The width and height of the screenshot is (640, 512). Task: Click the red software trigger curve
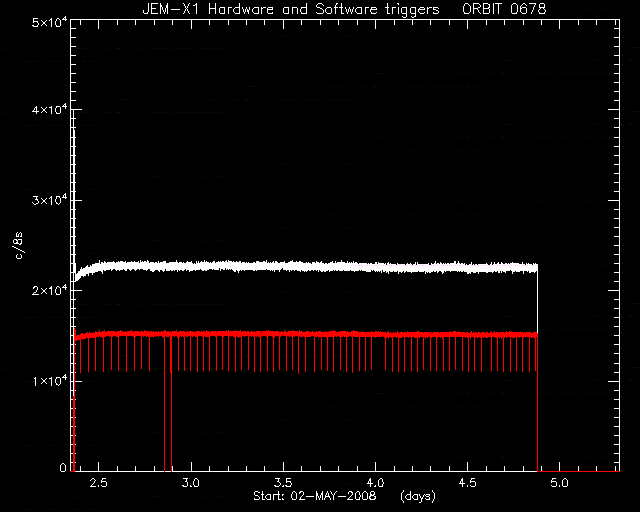(306, 334)
